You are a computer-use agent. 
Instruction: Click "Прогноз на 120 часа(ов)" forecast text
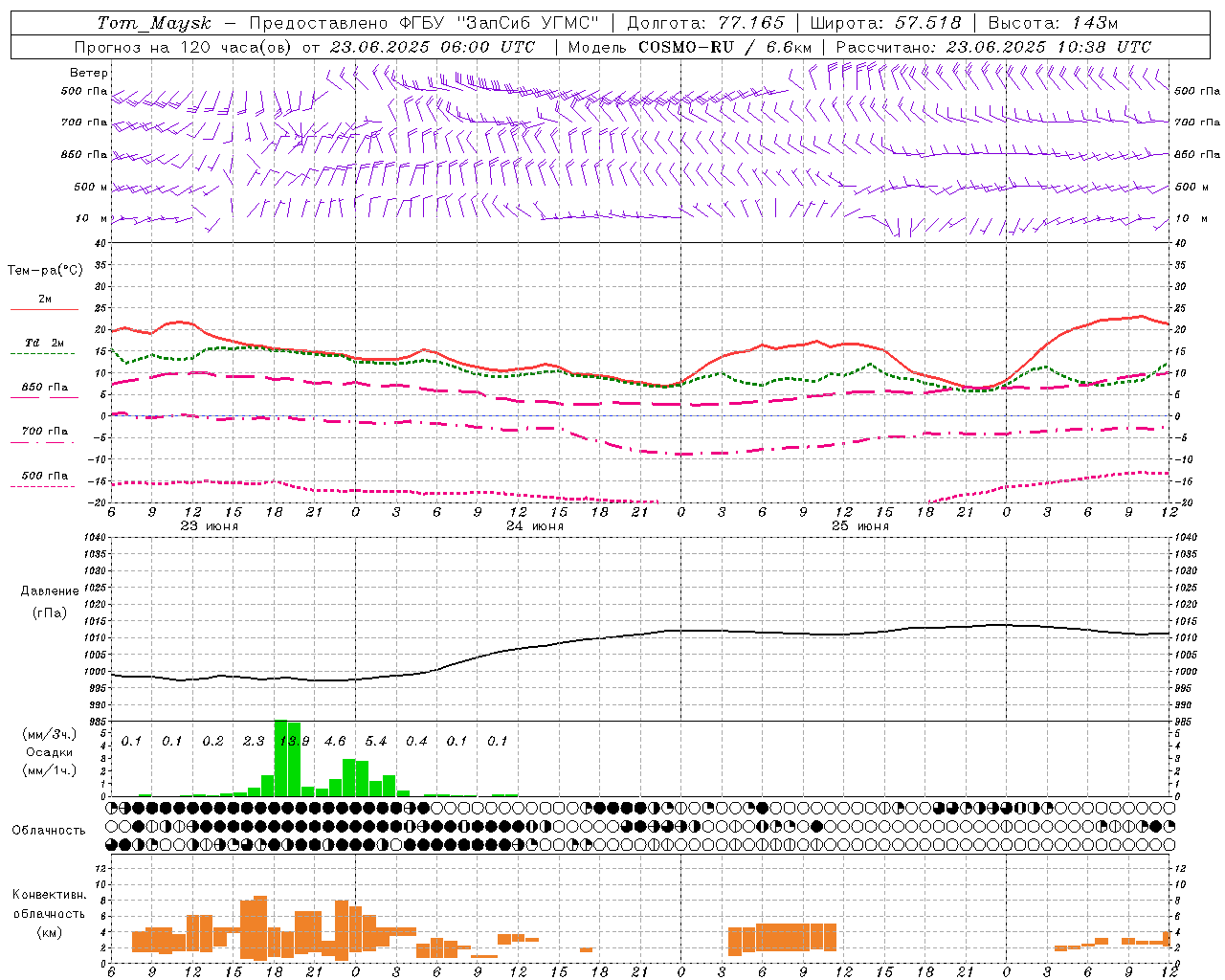coord(184,47)
